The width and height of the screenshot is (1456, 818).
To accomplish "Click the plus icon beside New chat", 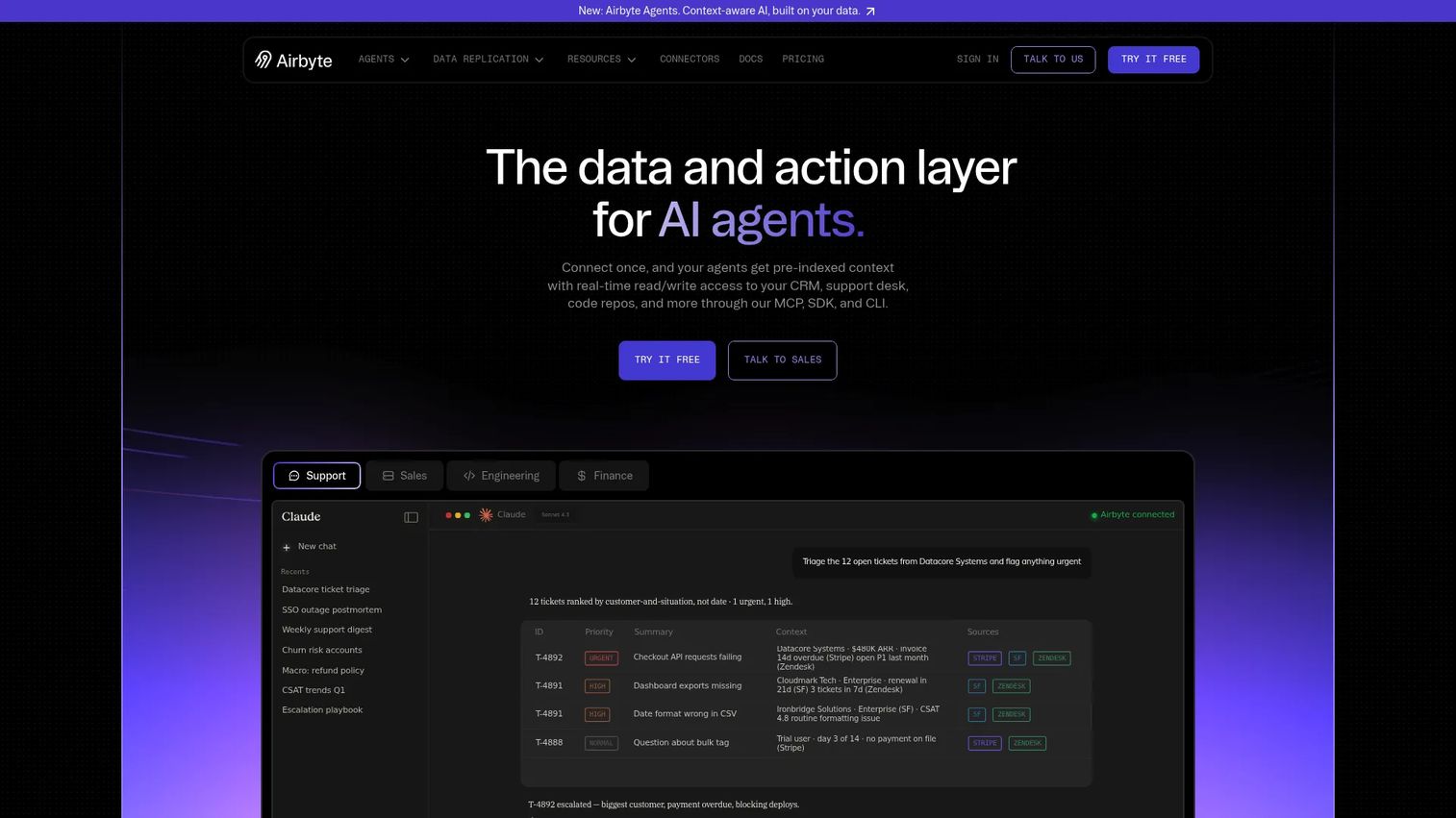I will (286, 547).
